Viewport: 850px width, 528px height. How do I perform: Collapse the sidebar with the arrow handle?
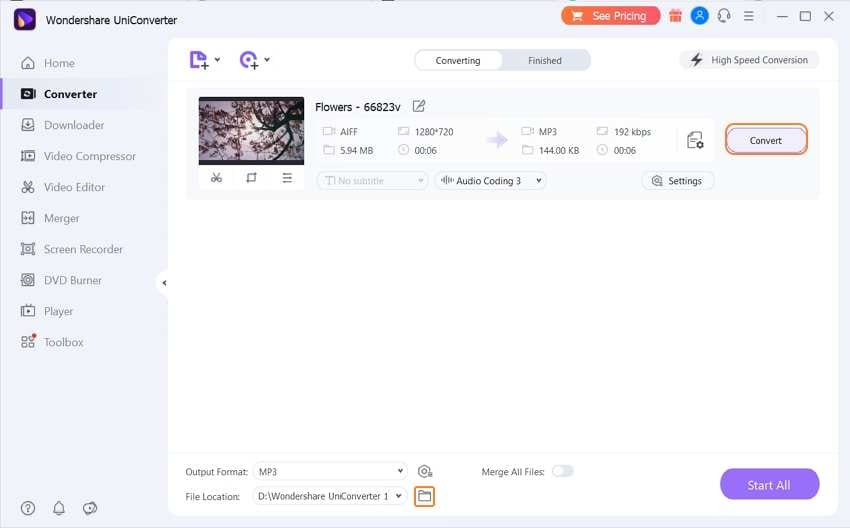[x=164, y=282]
